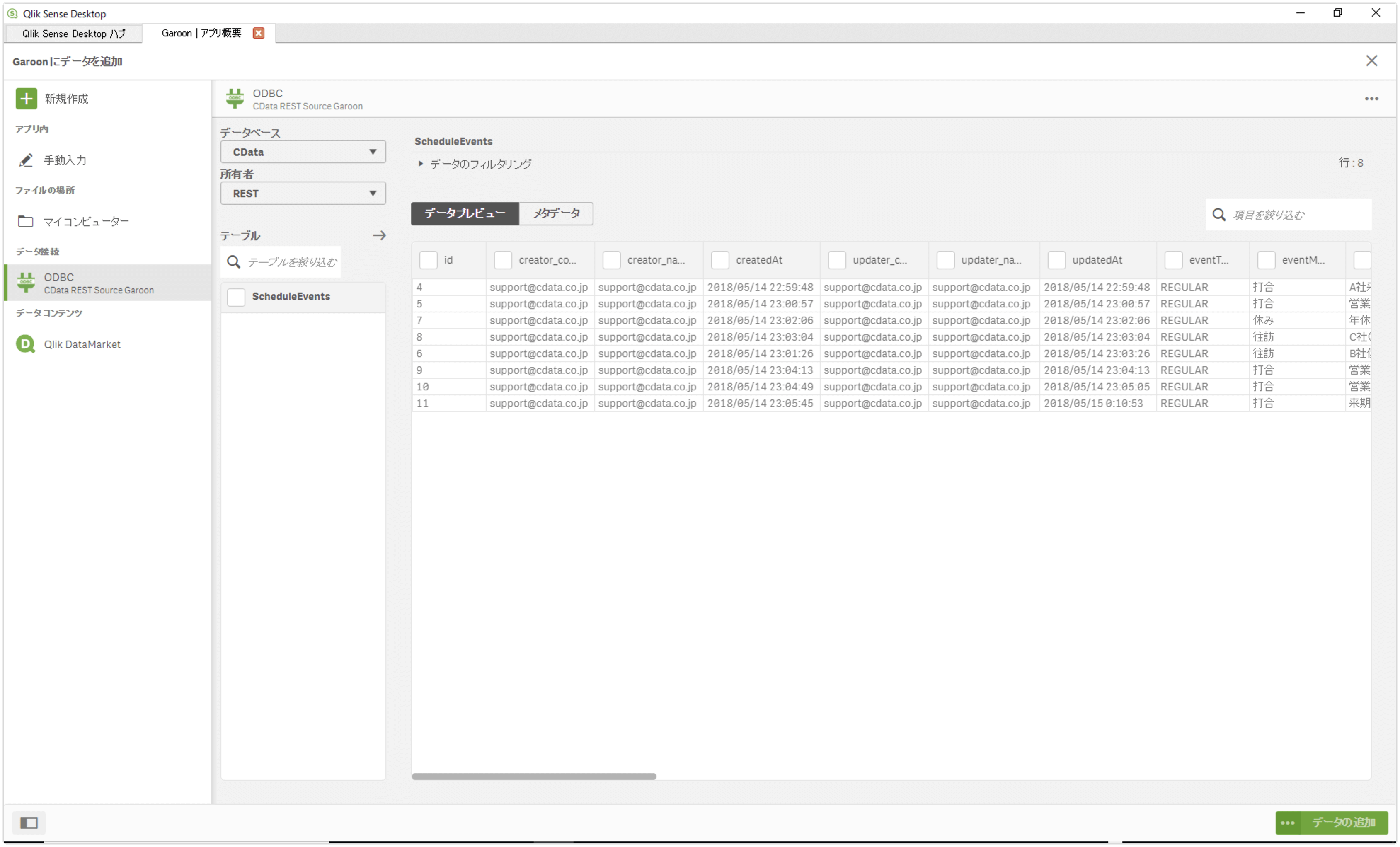Toggle the sidebar panel icon at bottom-left
The width and height of the screenshot is (1400, 847).
click(x=29, y=822)
